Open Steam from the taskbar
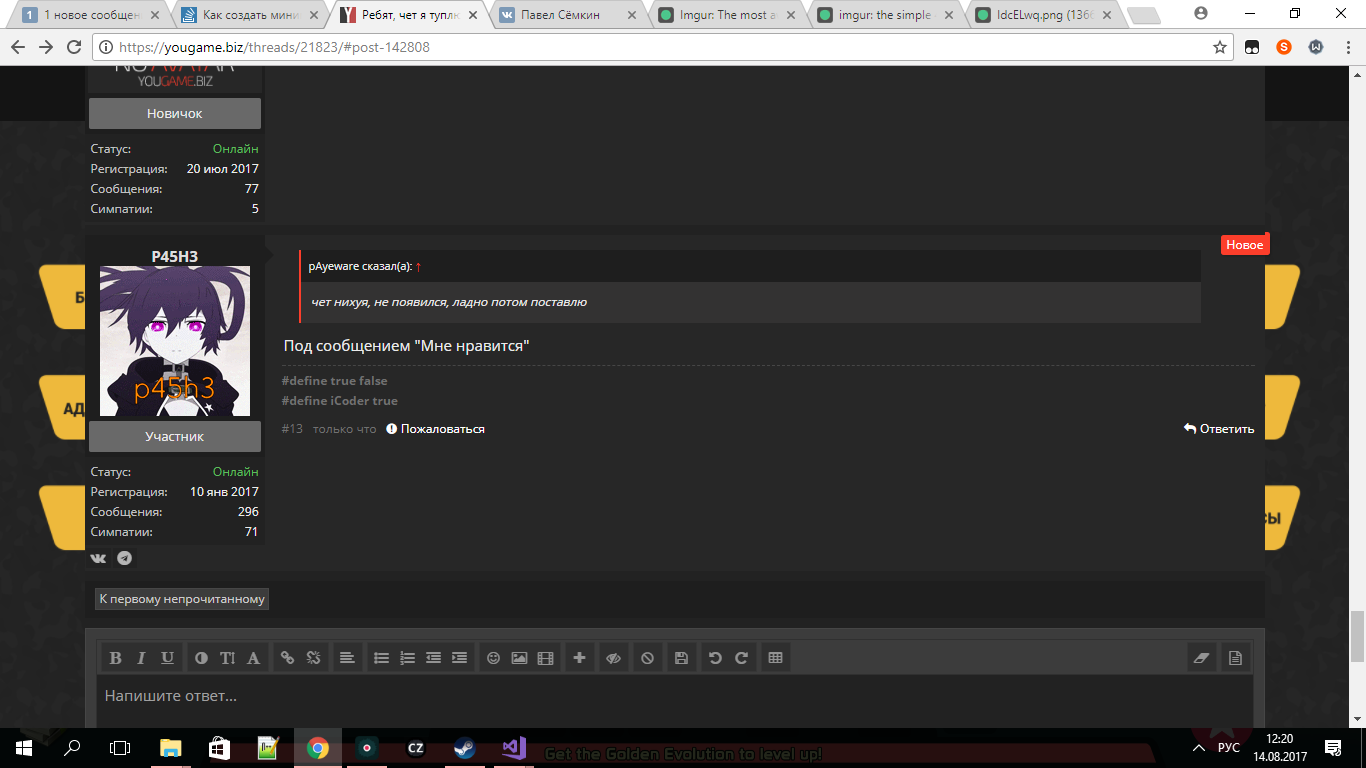The width and height of the screenshot is (1366, 768). coord(464,747)
